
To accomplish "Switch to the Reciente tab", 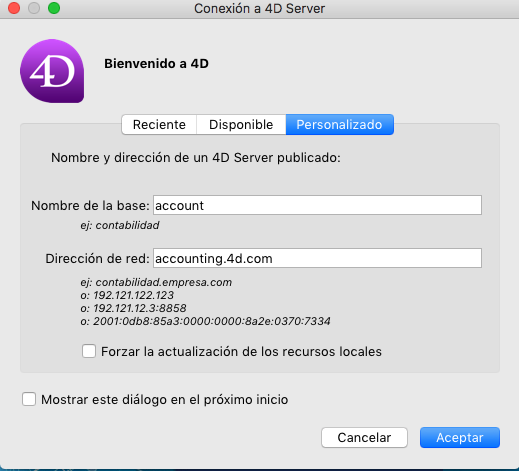I will [159, 124].
